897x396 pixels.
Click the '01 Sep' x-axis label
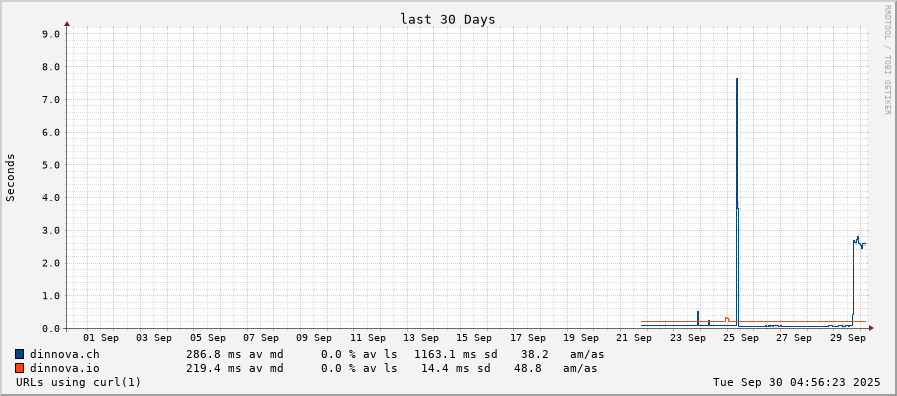click(x=101, y=338)
